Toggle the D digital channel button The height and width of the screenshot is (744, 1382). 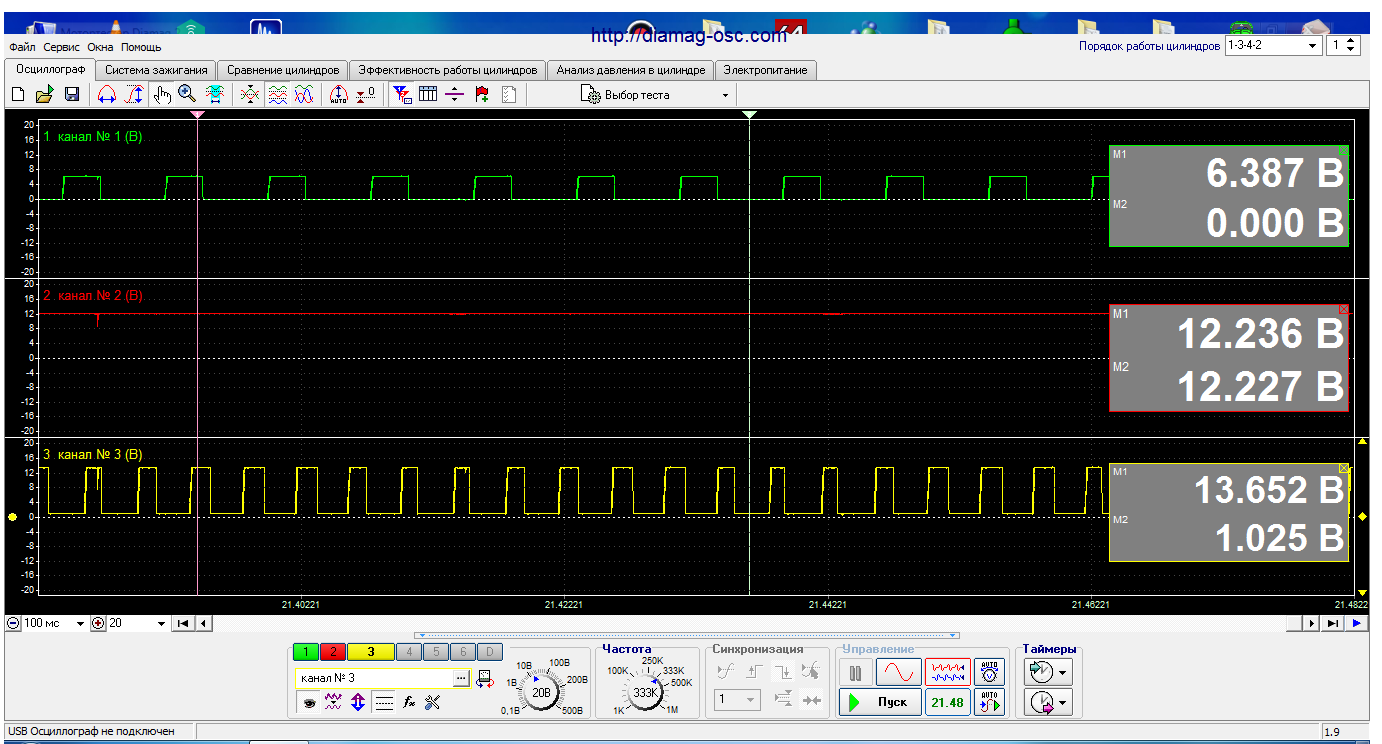pos(490,652)
